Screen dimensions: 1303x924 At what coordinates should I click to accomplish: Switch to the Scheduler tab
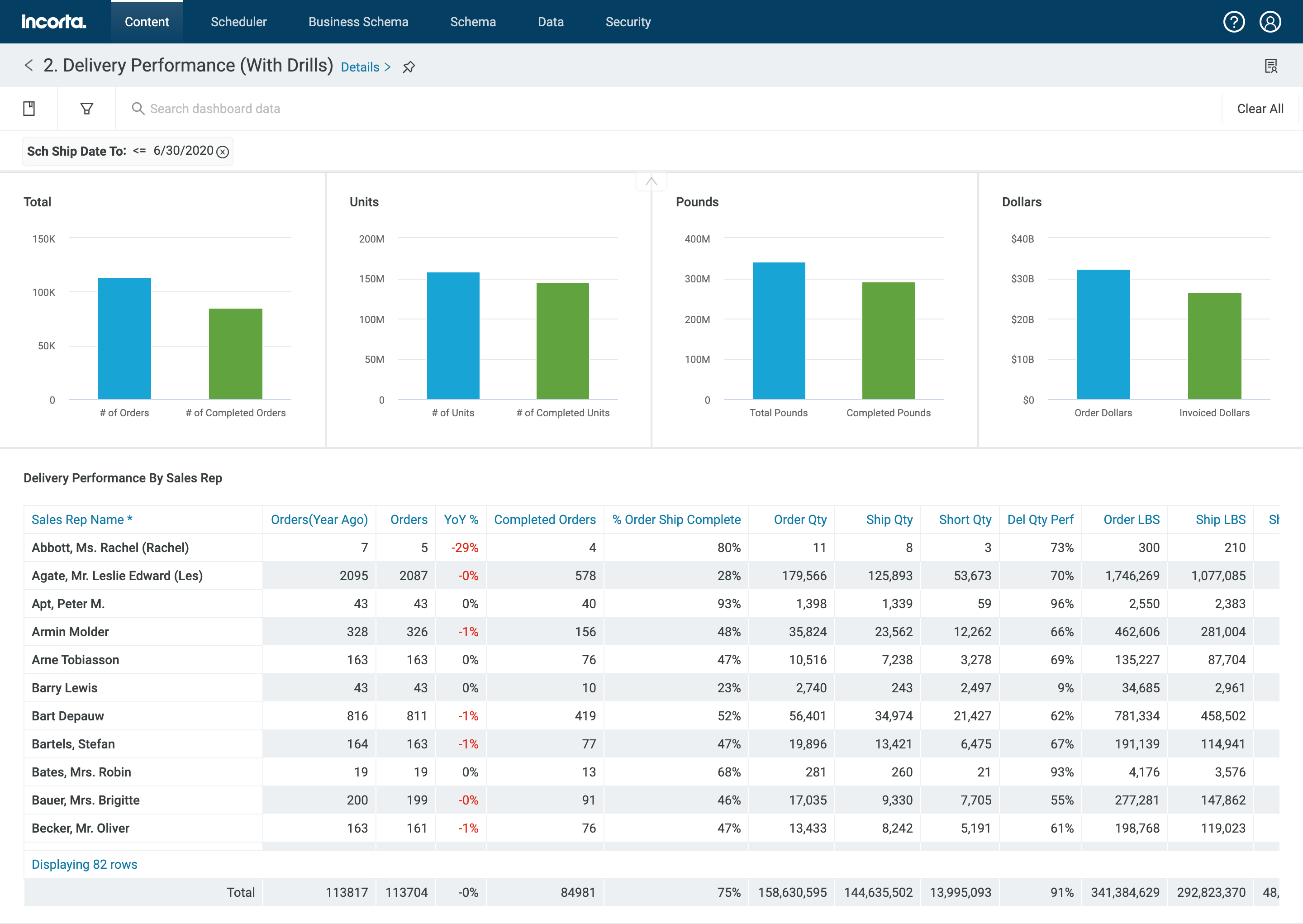coord(238,22)
